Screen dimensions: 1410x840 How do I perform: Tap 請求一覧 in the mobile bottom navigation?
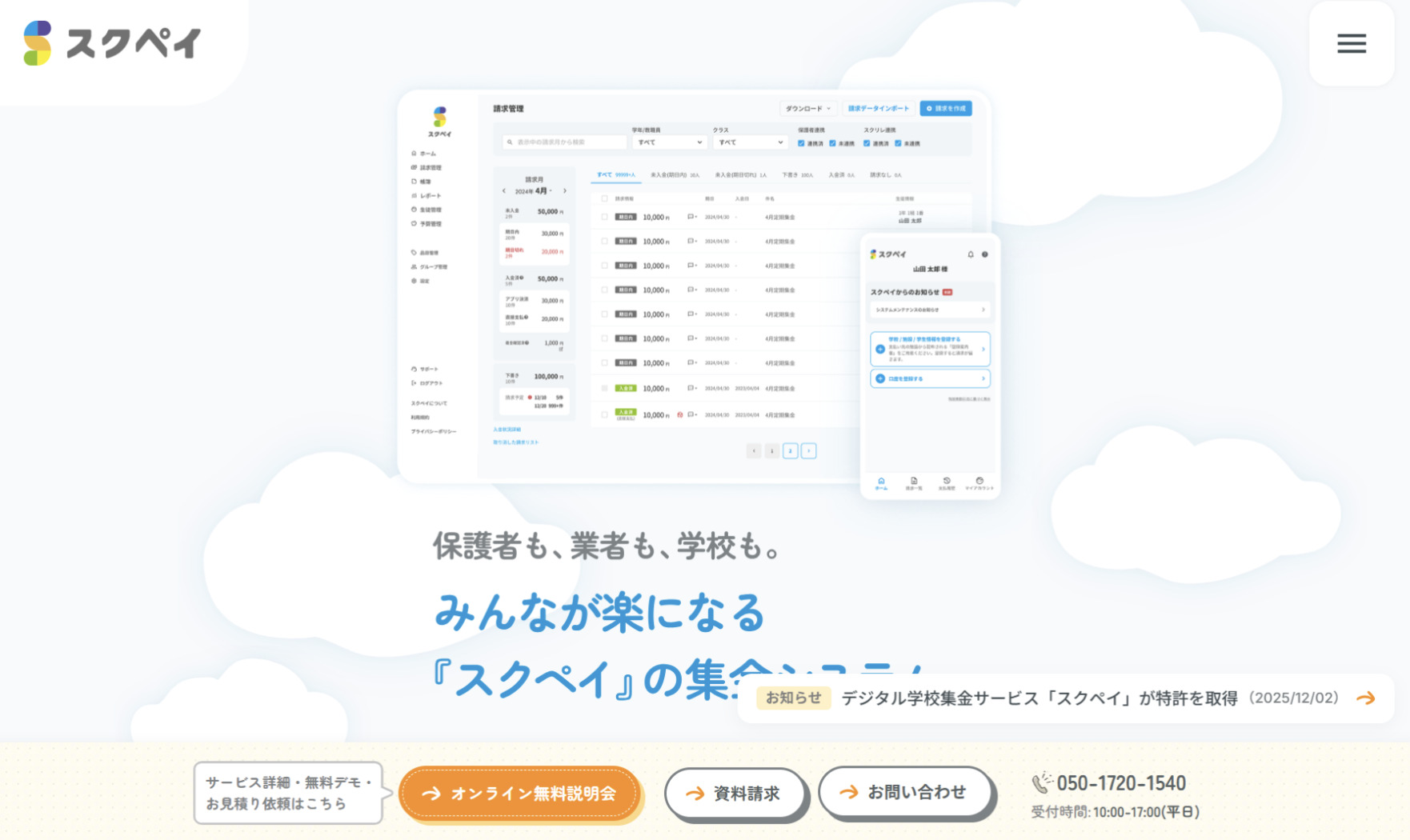(914, 483)
